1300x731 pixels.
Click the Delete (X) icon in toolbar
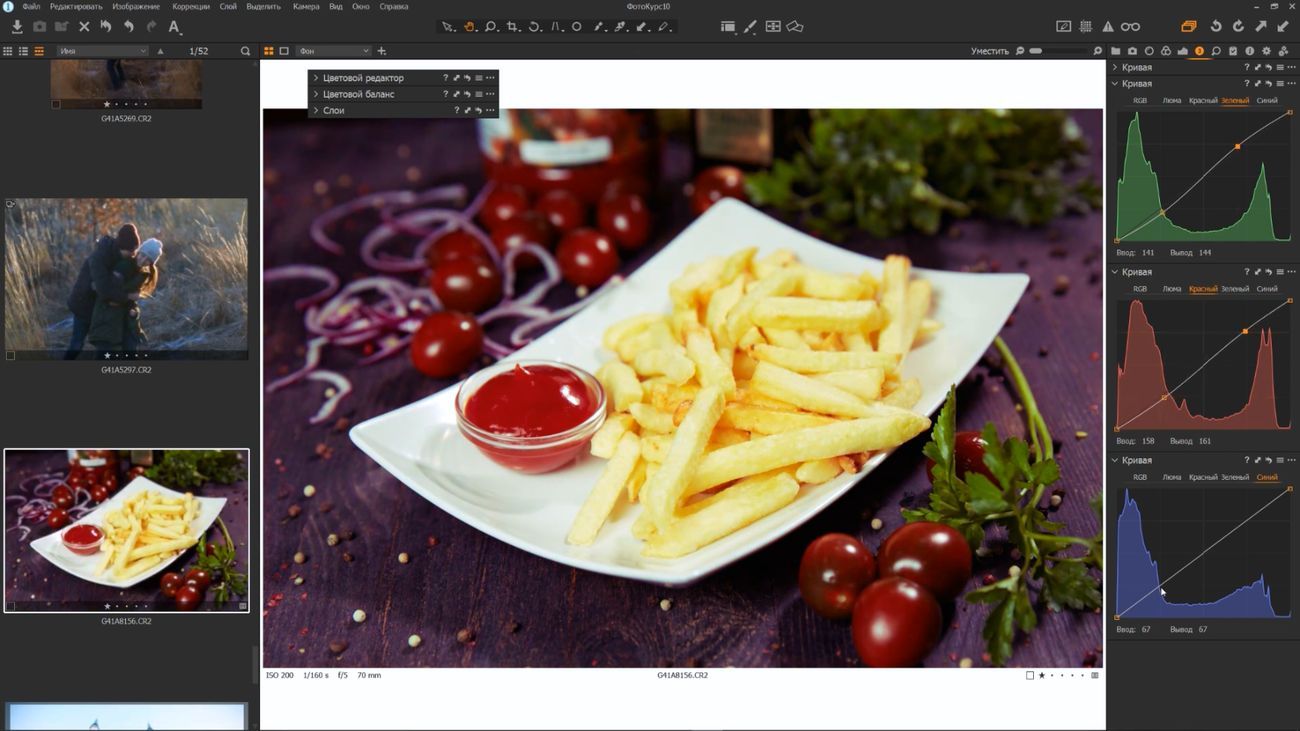click(x=84, y=27)
